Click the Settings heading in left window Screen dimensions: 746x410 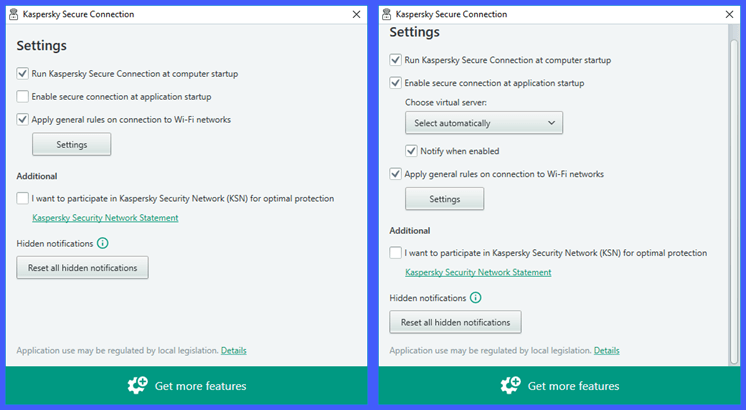coord(41,46)
